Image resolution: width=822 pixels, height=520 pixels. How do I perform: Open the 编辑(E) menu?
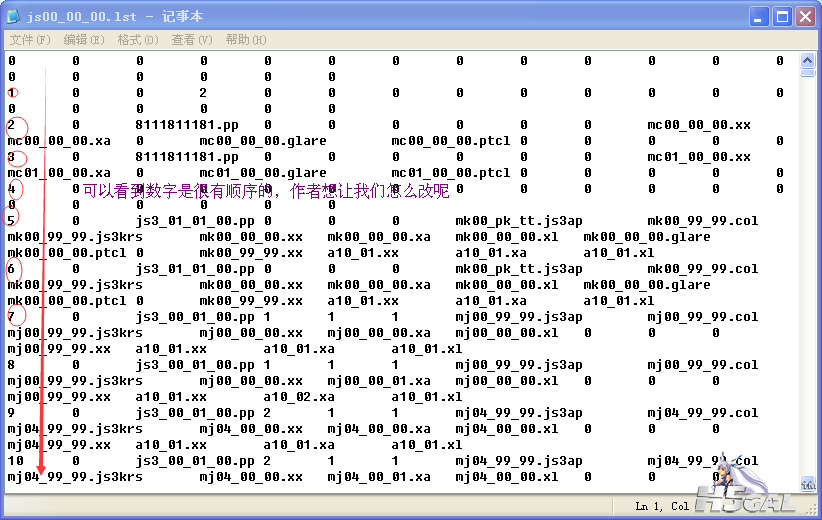[x=84, y=40]
